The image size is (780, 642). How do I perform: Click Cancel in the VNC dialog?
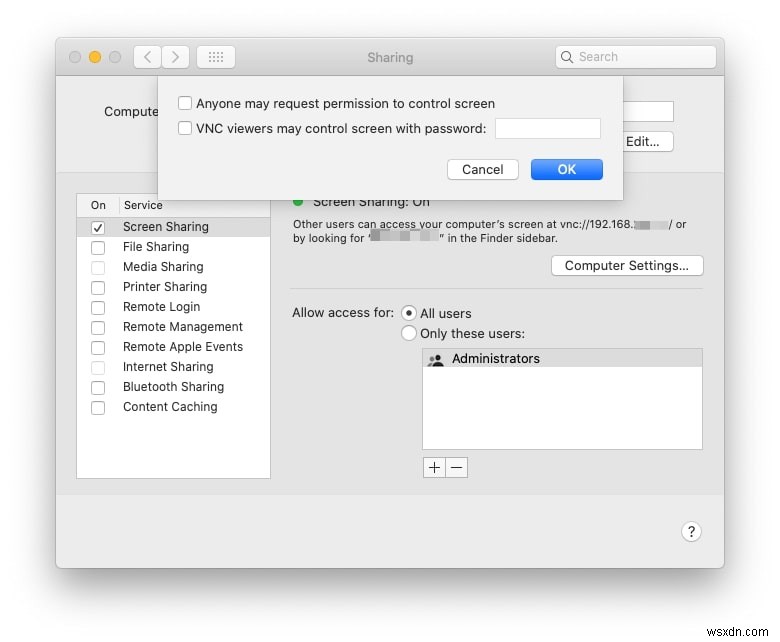tap(483, 170)
